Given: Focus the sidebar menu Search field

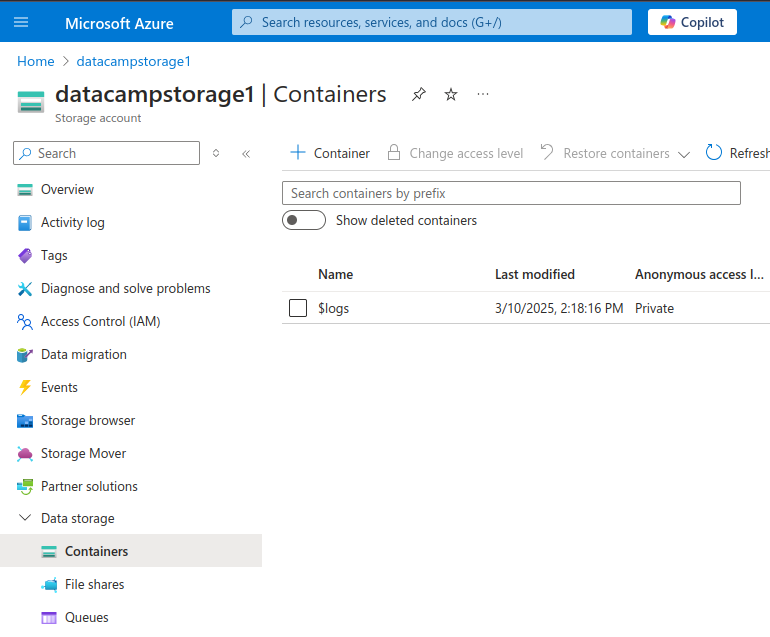Looking at the screenshot, I should (107, 153).
